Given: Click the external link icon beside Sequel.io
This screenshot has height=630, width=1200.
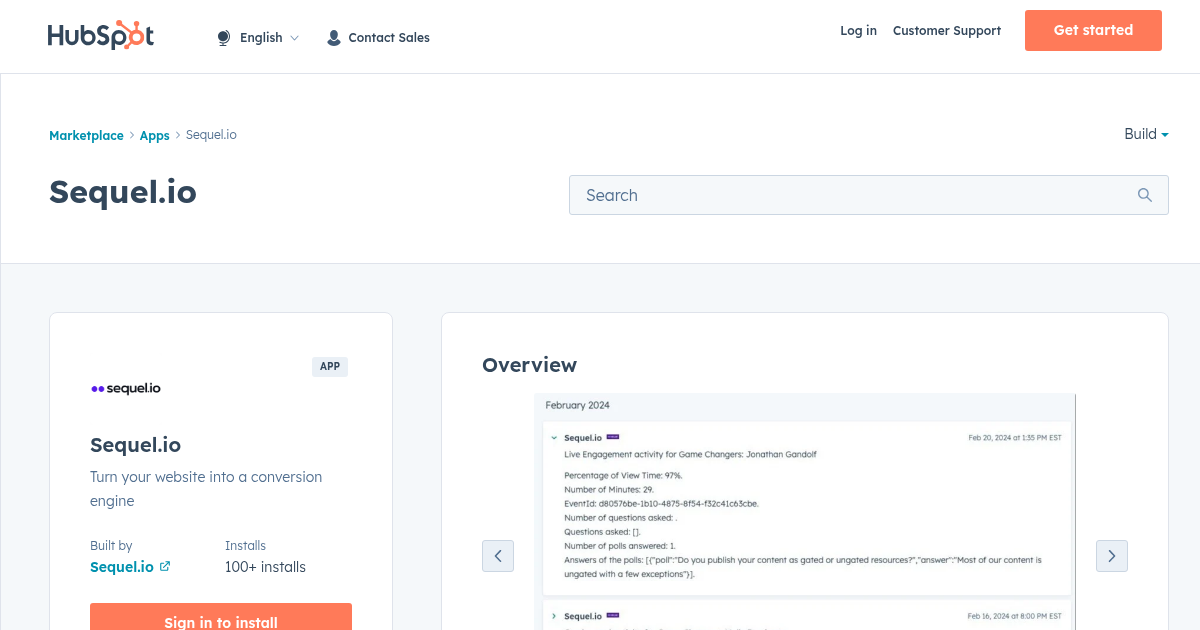Looking at the screenshot, I should pos(165,566).
